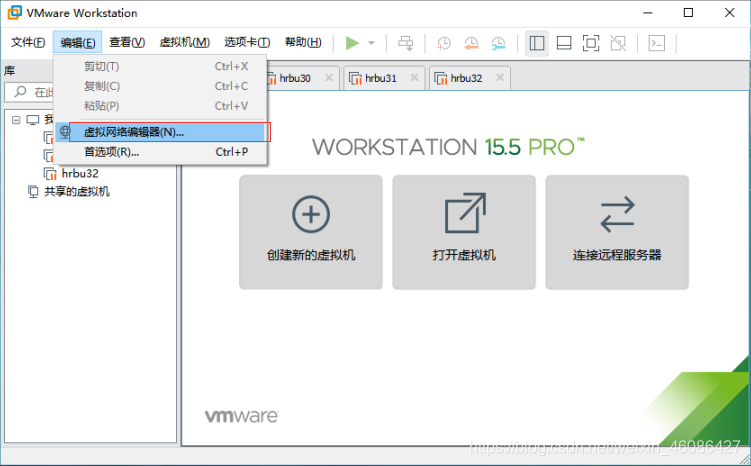Select hrbu32 in the library tree
Image resolution: width=751 pixels, height=466 pixels.
tap(80, 173)
